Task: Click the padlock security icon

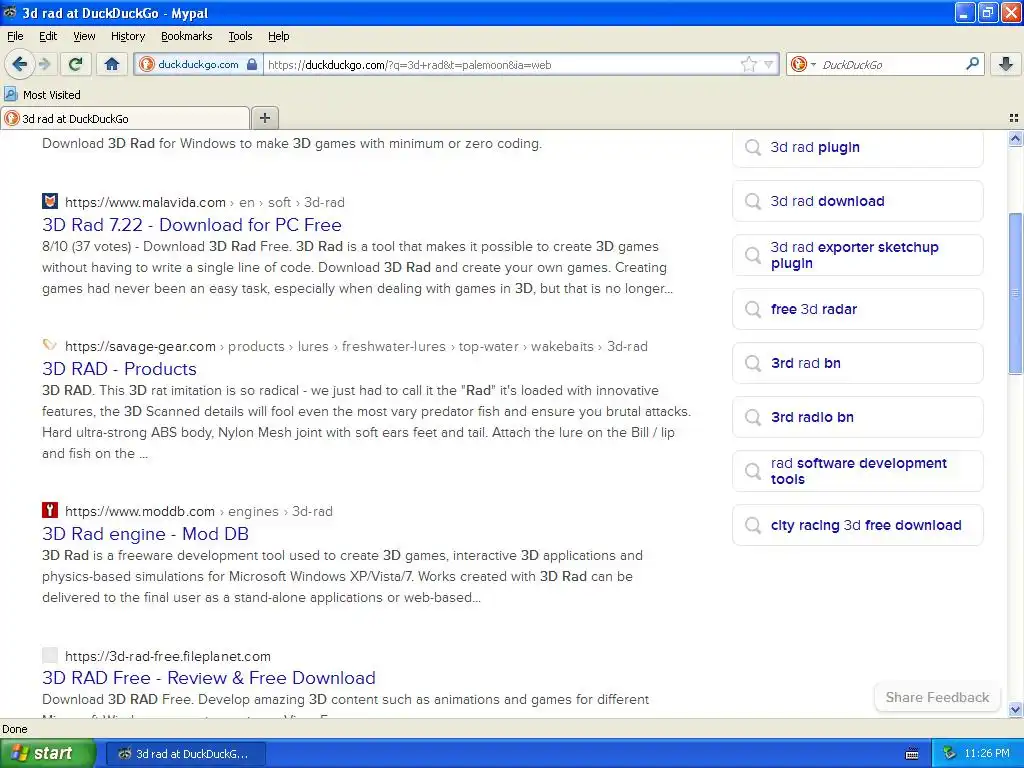Action: 252,64
